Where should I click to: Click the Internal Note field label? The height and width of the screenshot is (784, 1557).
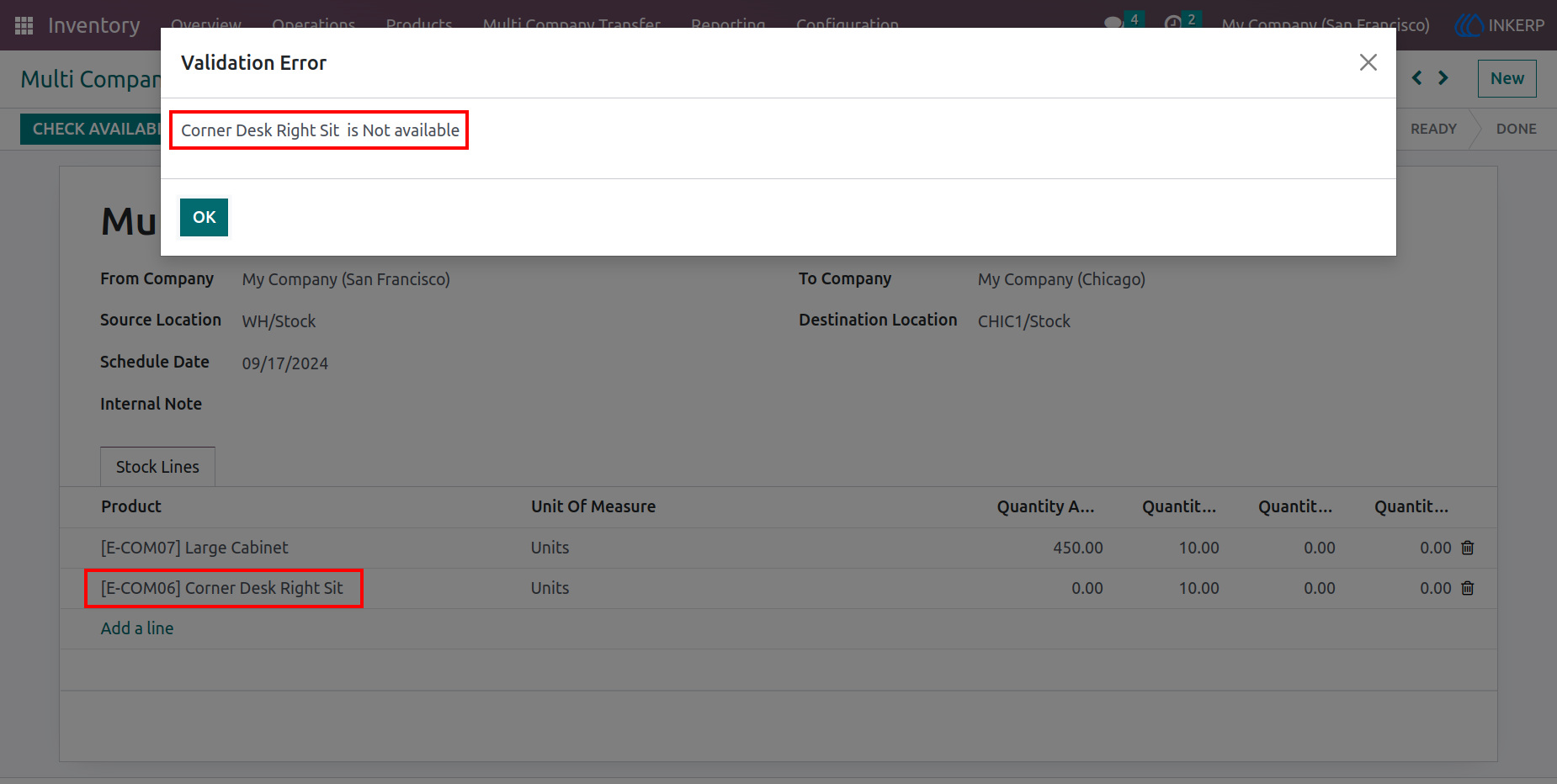click(151, 404)
